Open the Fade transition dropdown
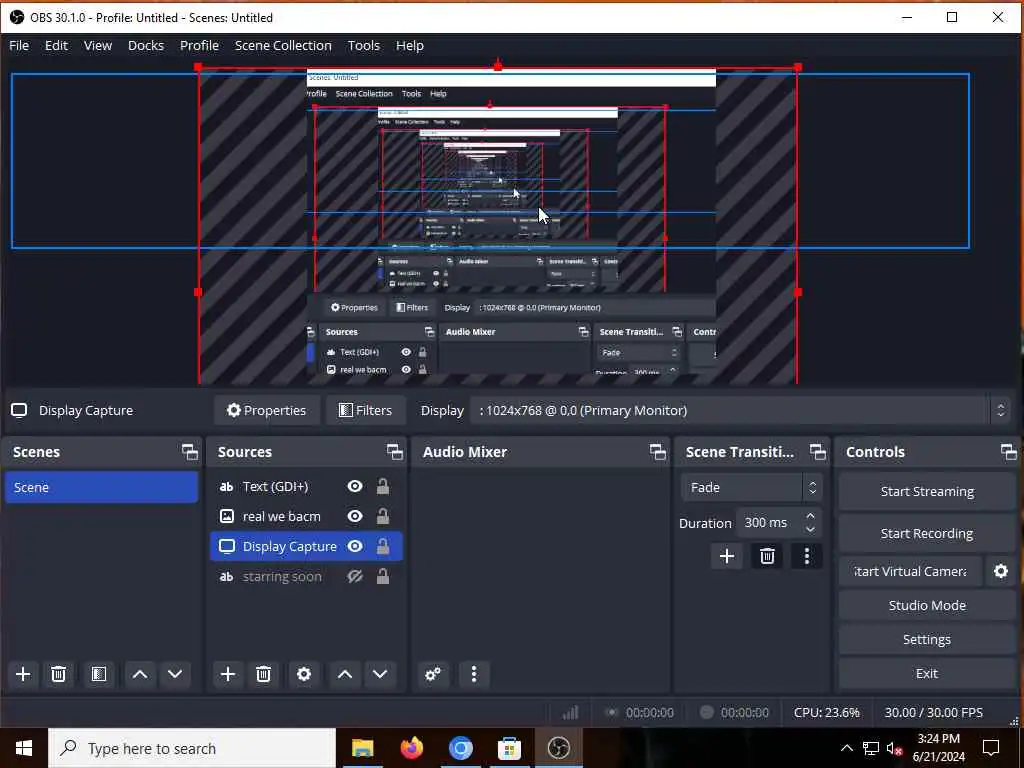This screenshot has height=768, width=1024. [x=751, y=488]
